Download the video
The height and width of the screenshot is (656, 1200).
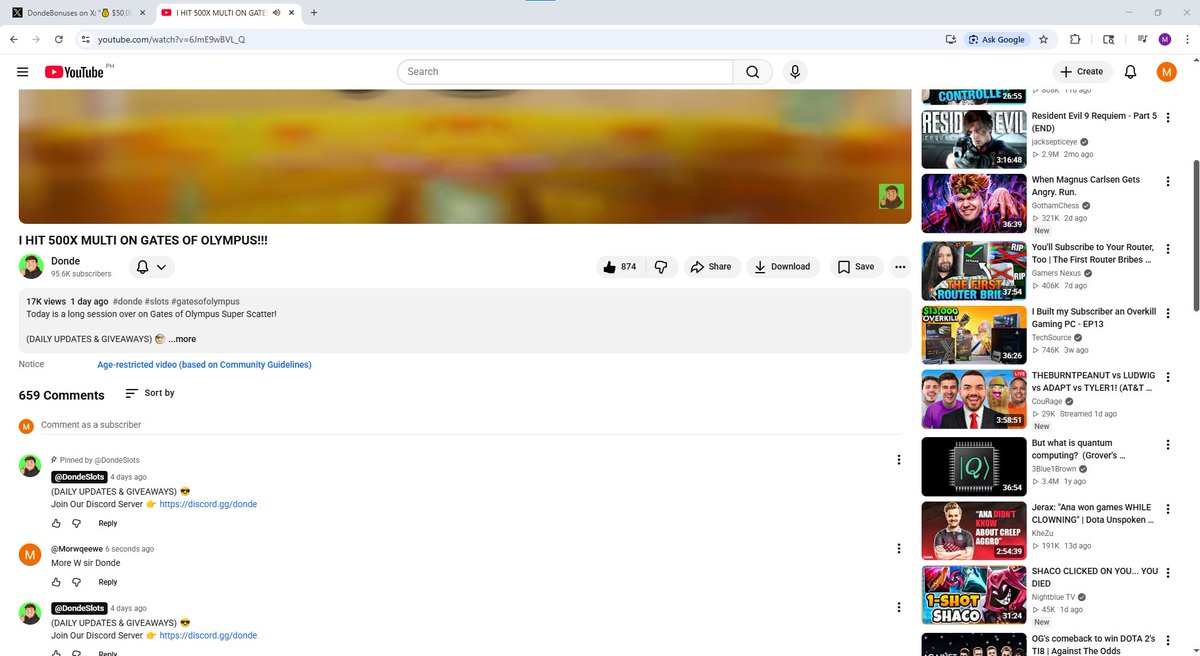click(783, 267)
